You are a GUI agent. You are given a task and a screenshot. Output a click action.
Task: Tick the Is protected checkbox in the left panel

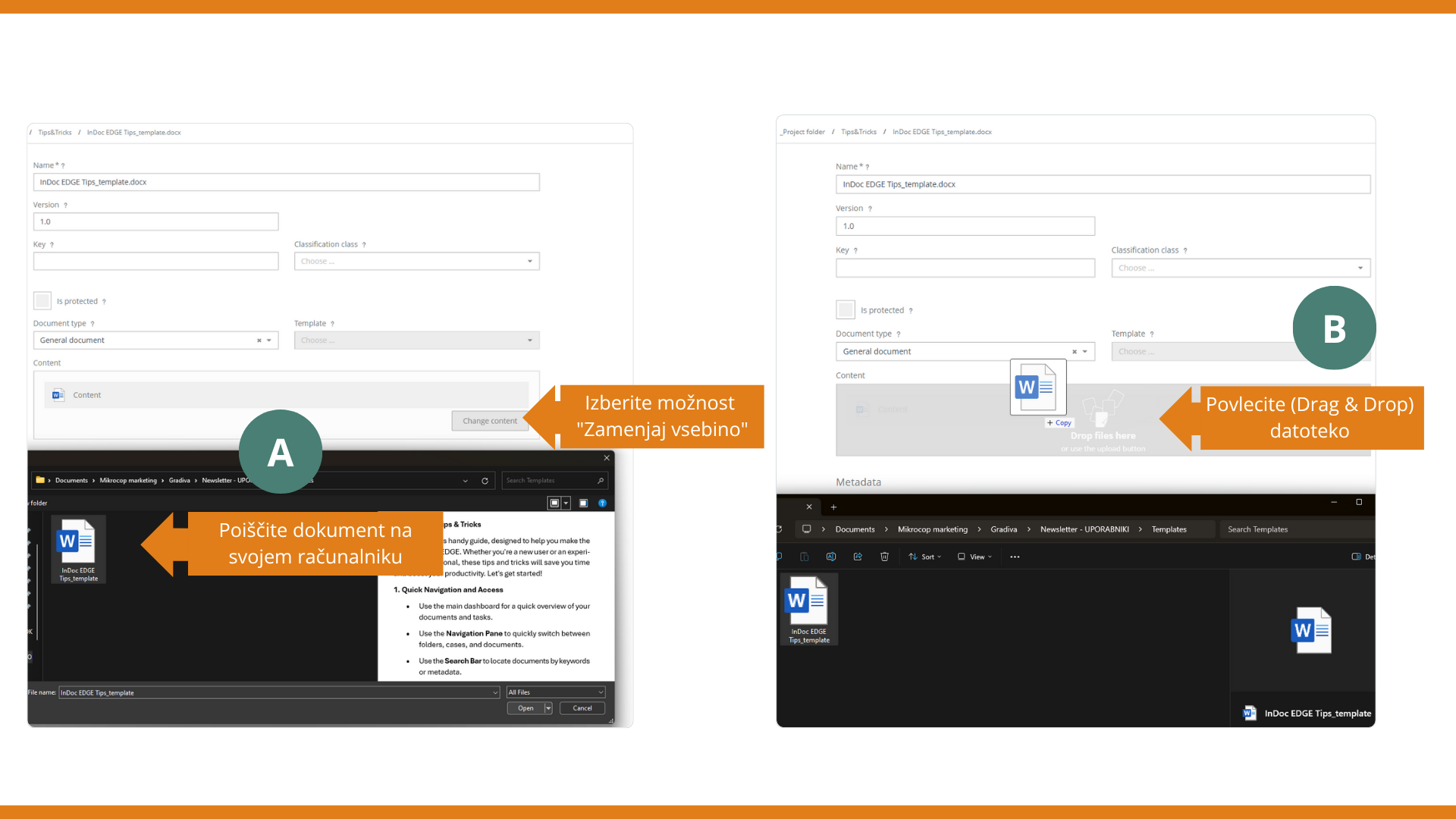(42, 301)
